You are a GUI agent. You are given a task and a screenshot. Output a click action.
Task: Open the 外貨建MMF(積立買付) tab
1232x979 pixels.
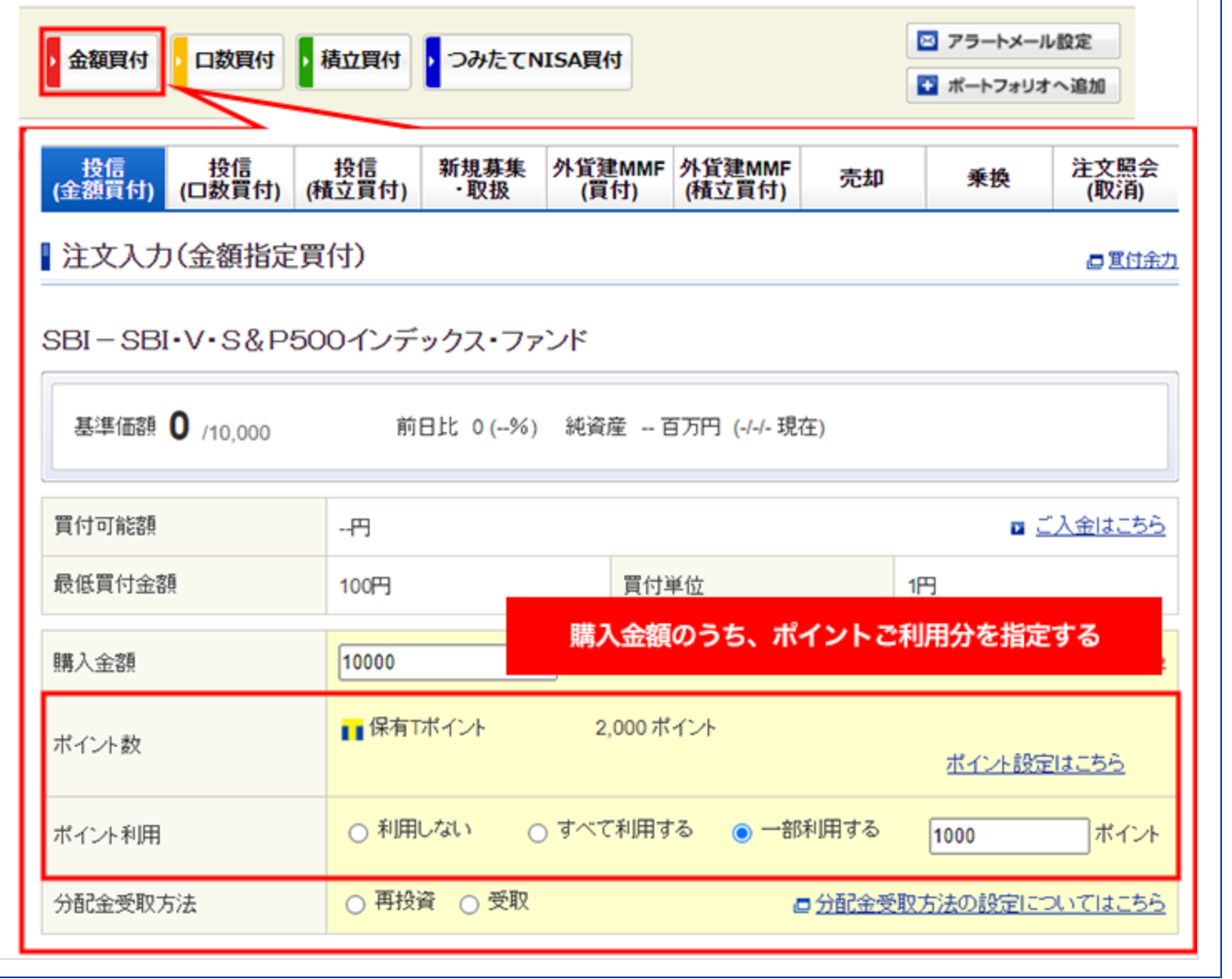tap(736, 179)
